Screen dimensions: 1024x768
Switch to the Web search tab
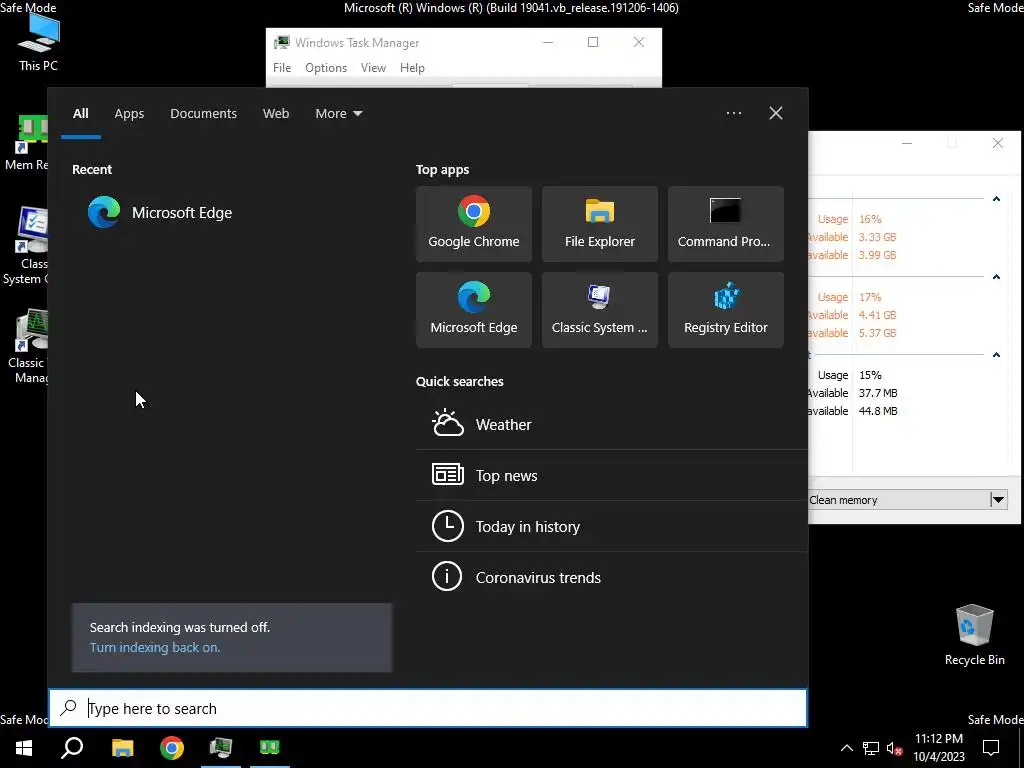pyautogui.click(x=276, y=114)
